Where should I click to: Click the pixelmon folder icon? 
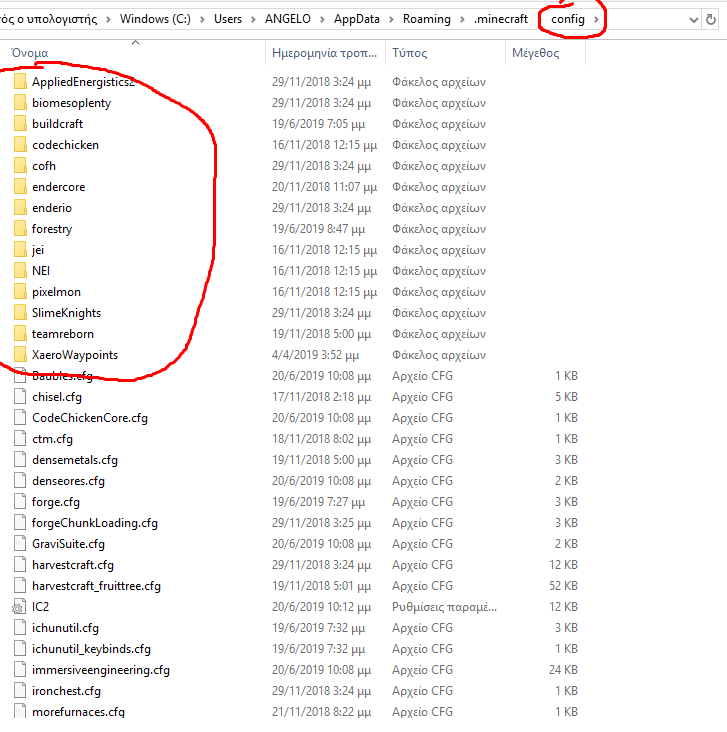[20, 292]
